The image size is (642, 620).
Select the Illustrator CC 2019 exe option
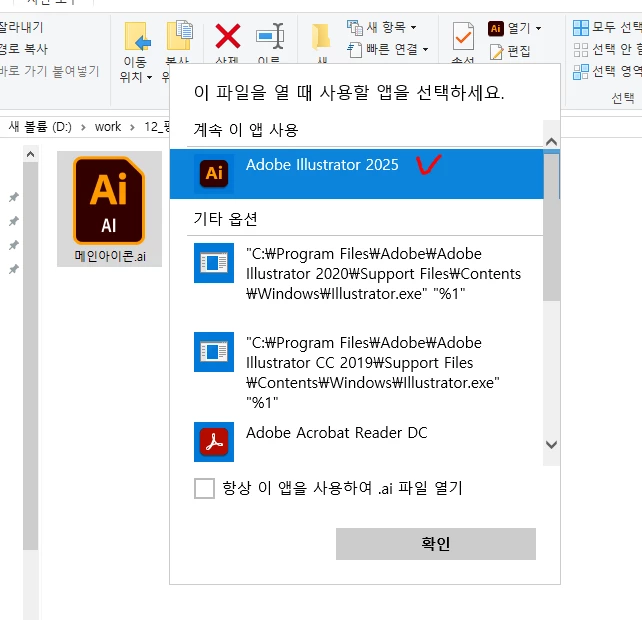tap(357, 372)
